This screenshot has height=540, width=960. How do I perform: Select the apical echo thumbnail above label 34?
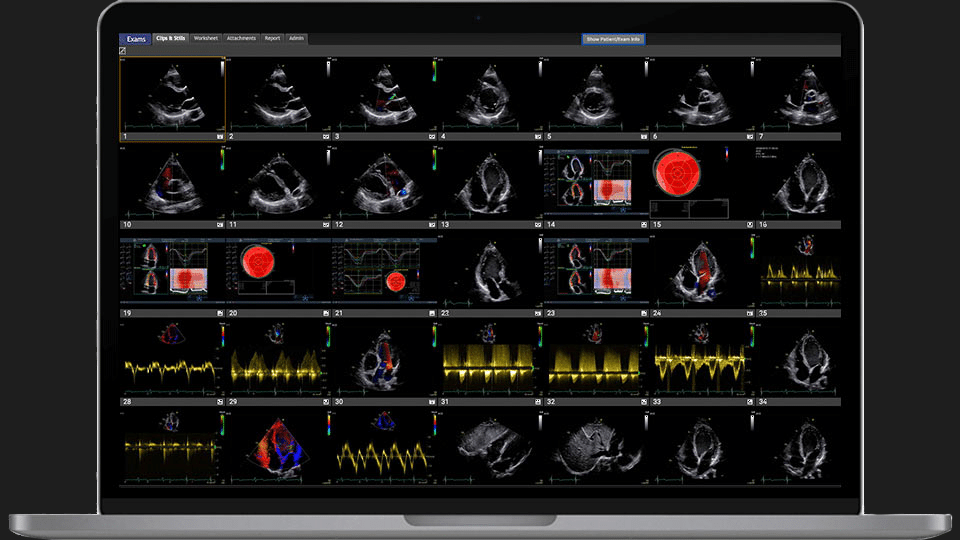(x=799, y=360)
